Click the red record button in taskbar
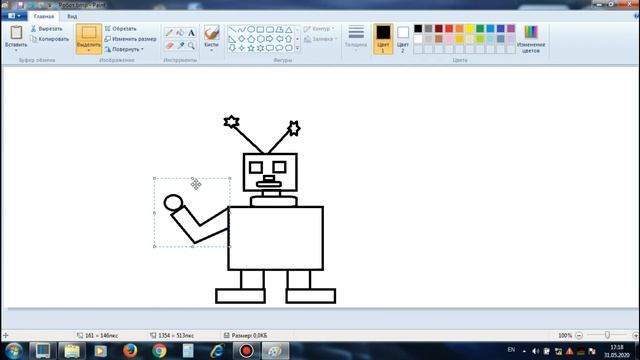The width and height of the screenshot is (640, 360). click(246, 351)
